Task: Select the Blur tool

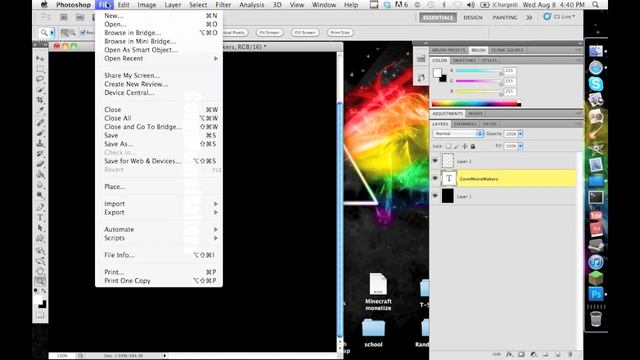Action: [x=40, y=185]
